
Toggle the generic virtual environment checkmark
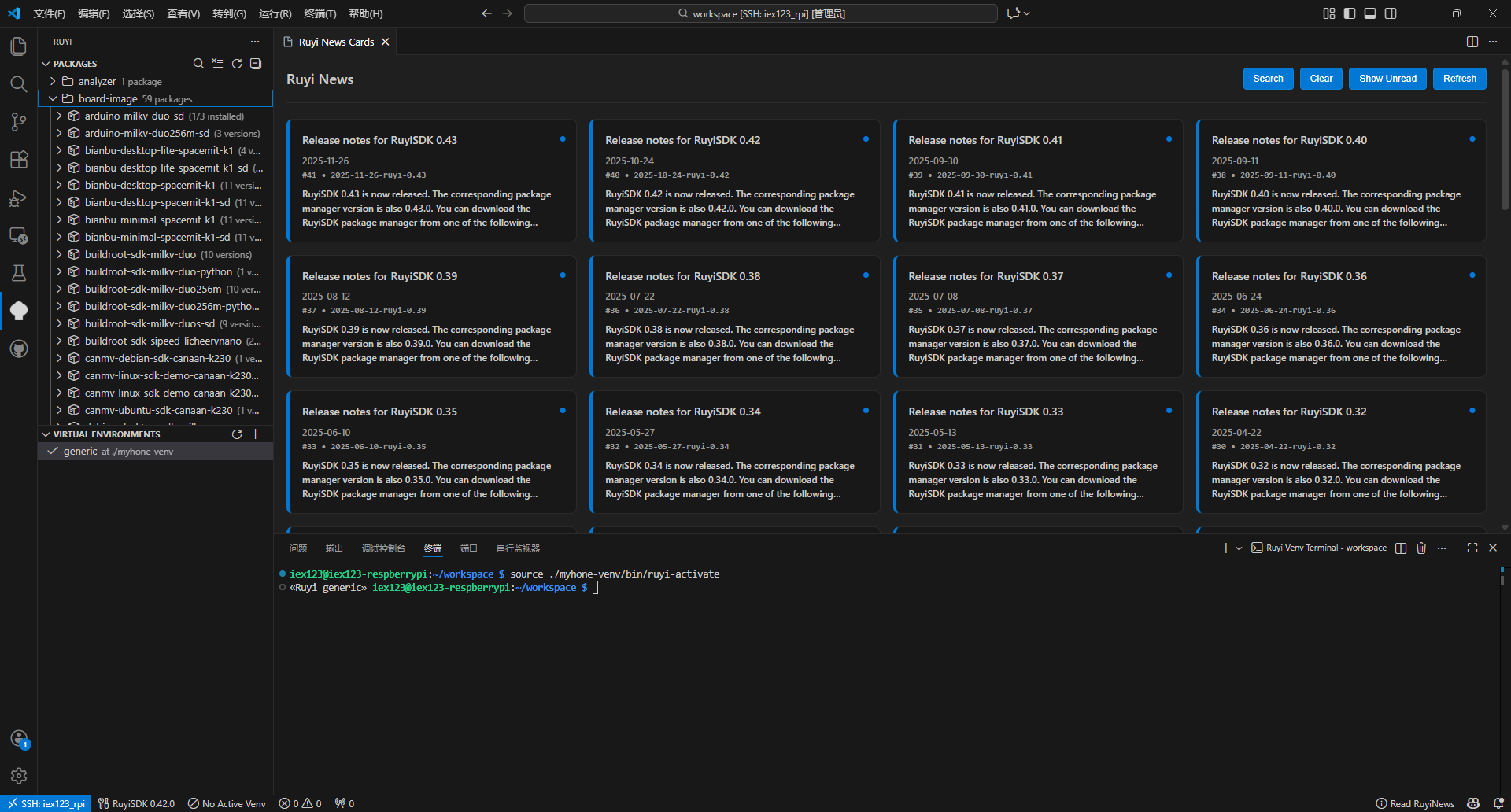[x=53, y=452]
